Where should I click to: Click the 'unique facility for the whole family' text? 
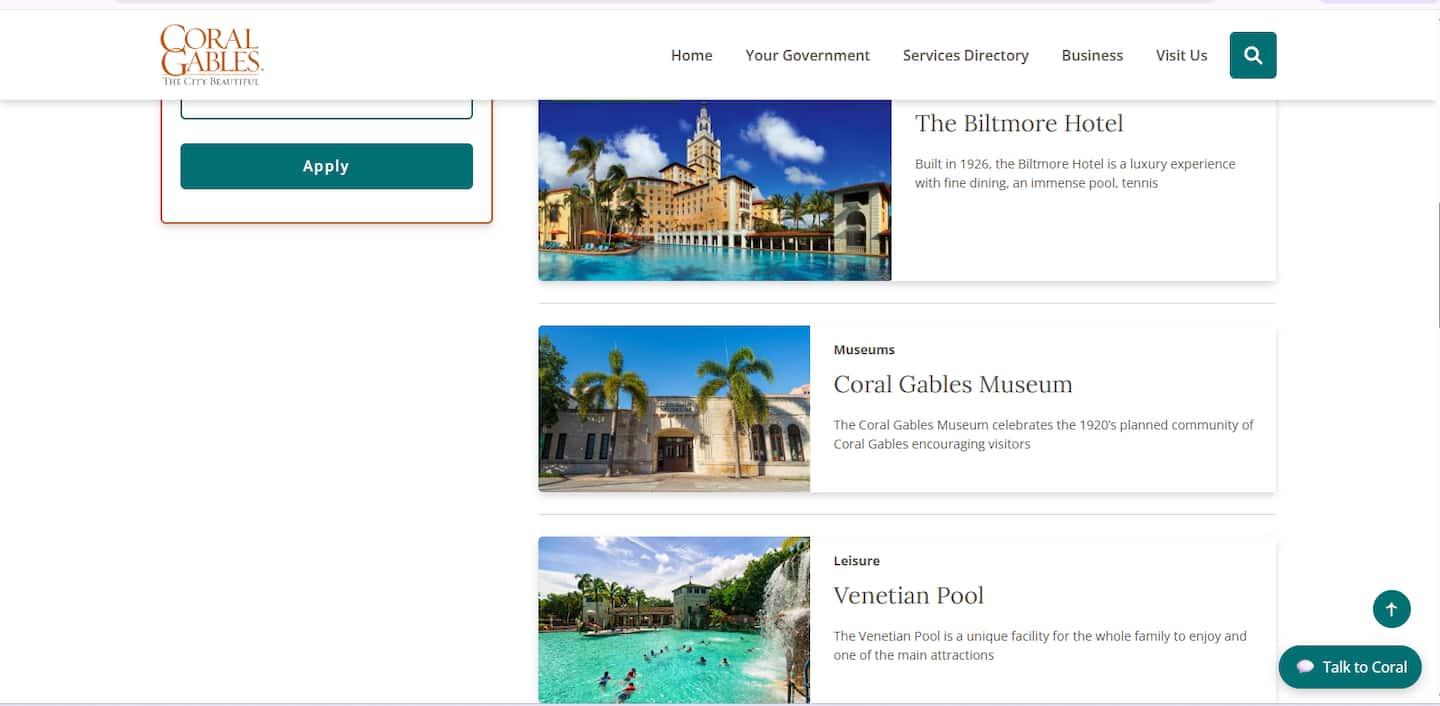pos(1040,645)
